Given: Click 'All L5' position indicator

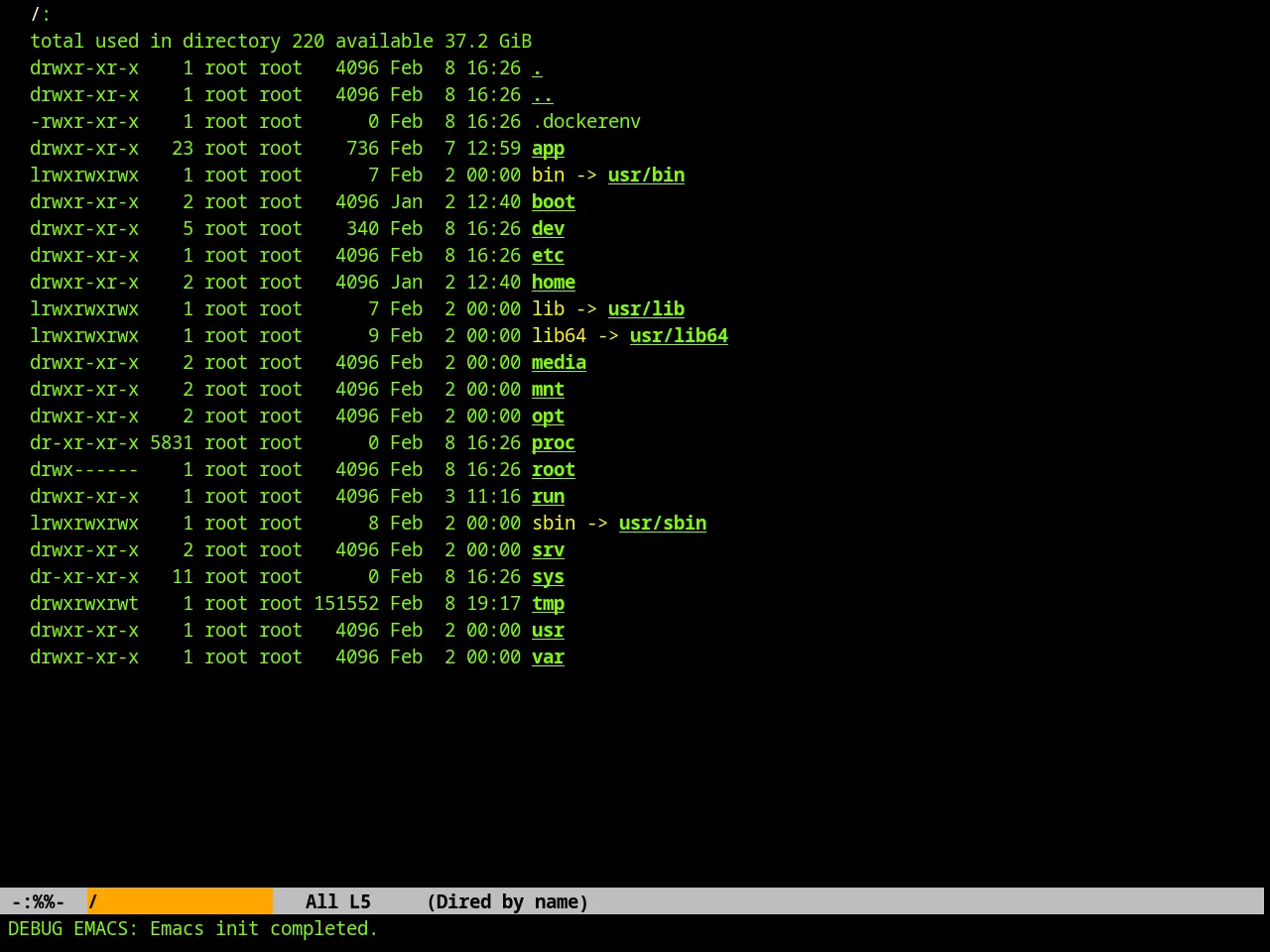Looking at the screenshot, I should pyautogui.click(x=337, y=901).
